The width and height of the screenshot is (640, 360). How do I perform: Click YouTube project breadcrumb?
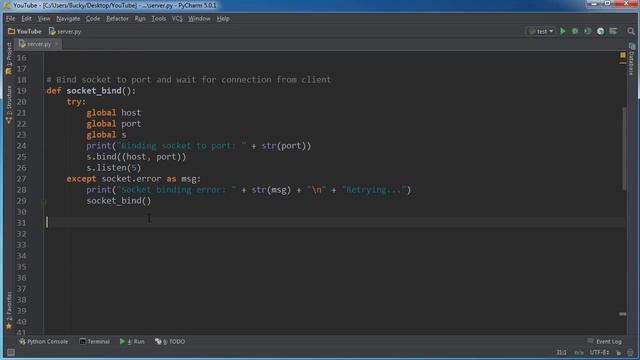point(24,31)
